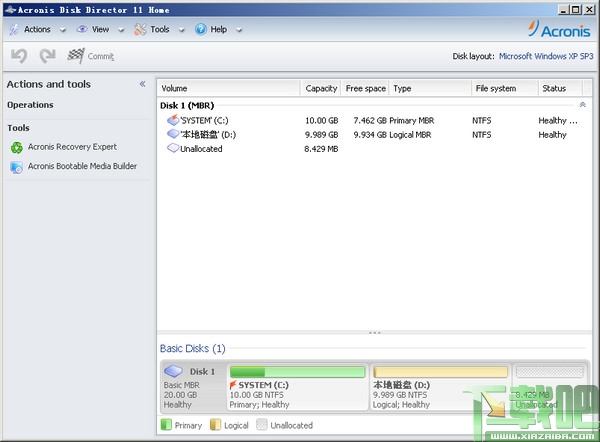Screen dimensions: 600x442
Task: Open the Tools menu
Action: 160,29
